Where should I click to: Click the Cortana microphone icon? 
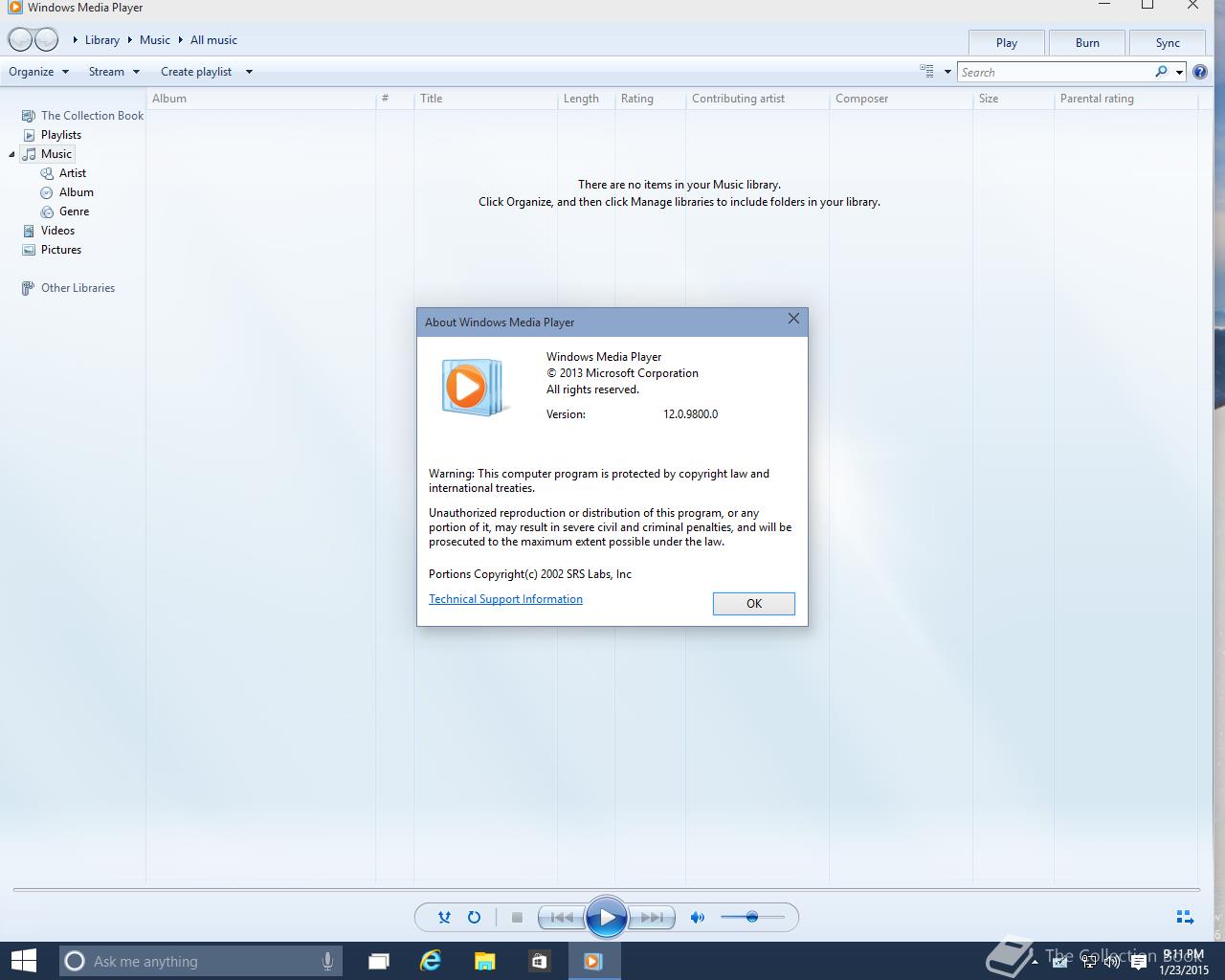[x=327, y=961]
